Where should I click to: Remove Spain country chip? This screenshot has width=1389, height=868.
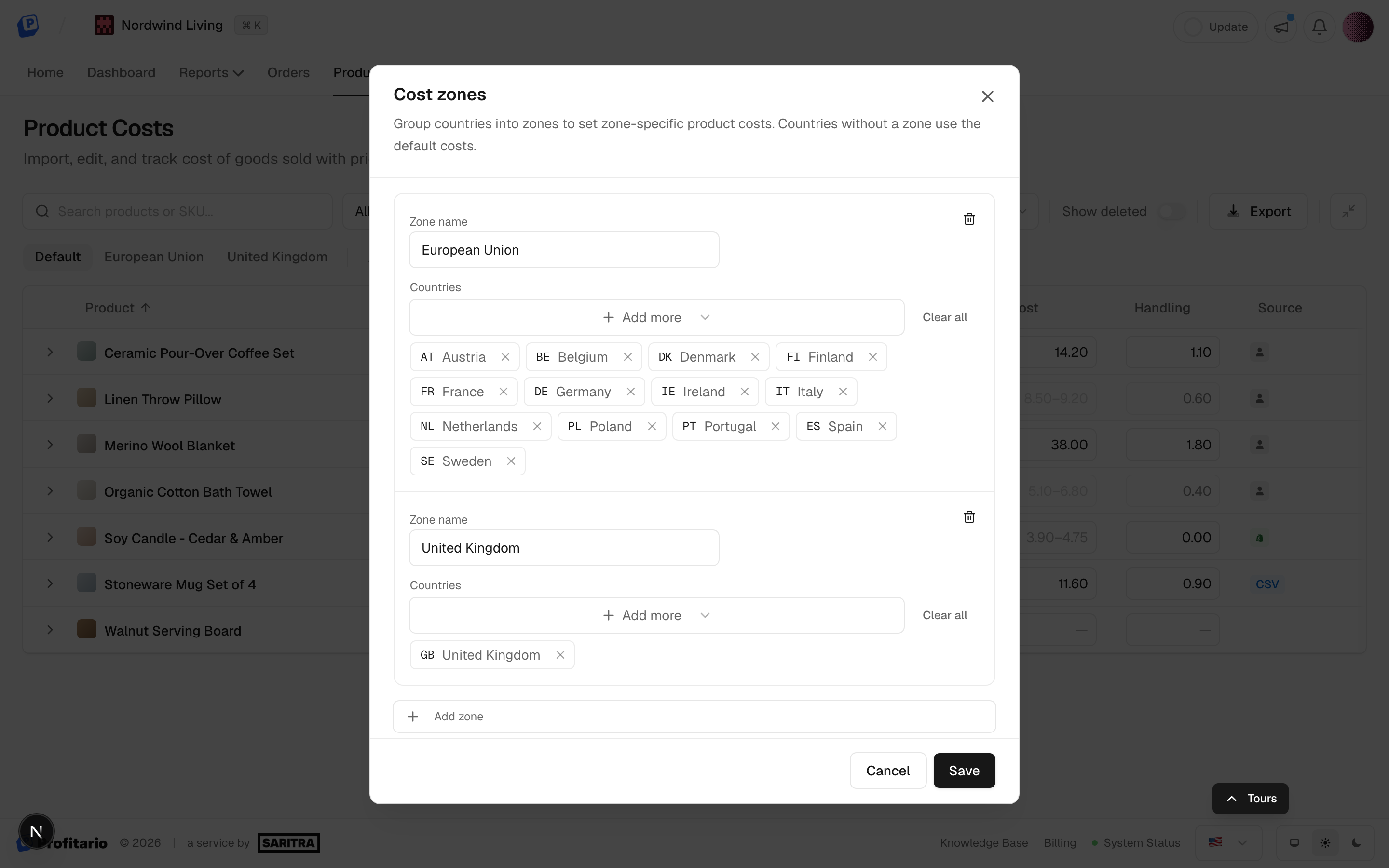point(882,427)
